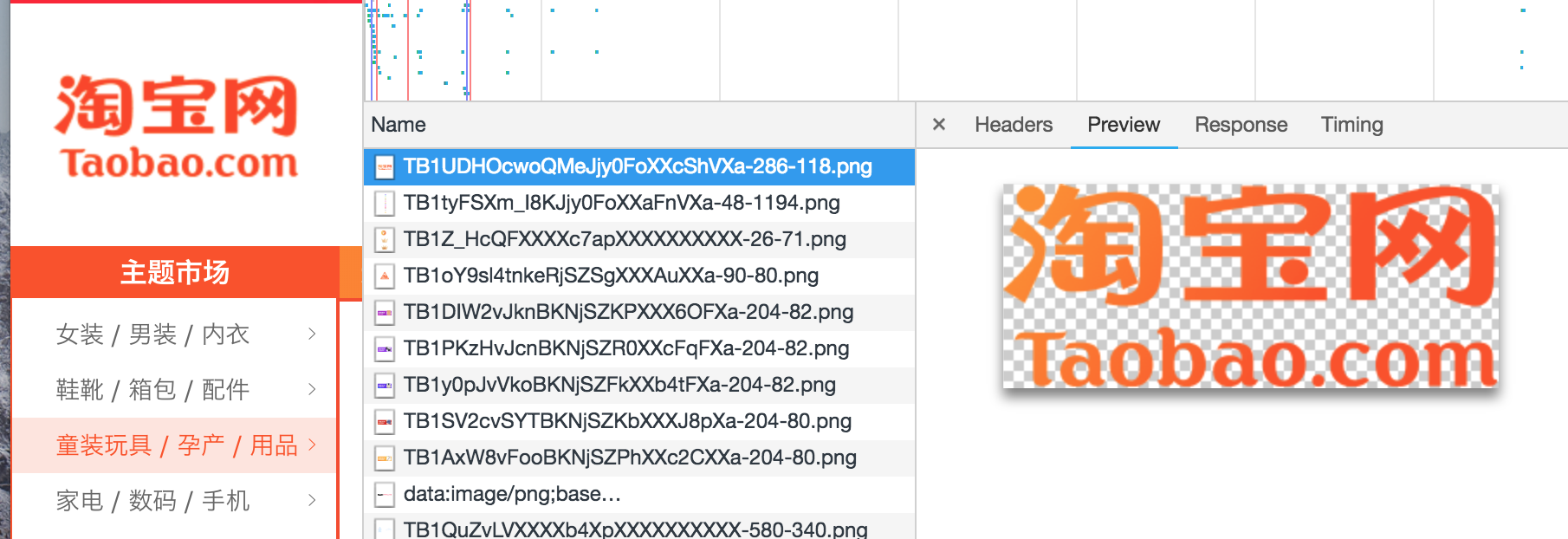Click icon for TB1DlW2vJknBKNjSZKPXXX6OFXa-204-82.png

(x=384, y=313)
